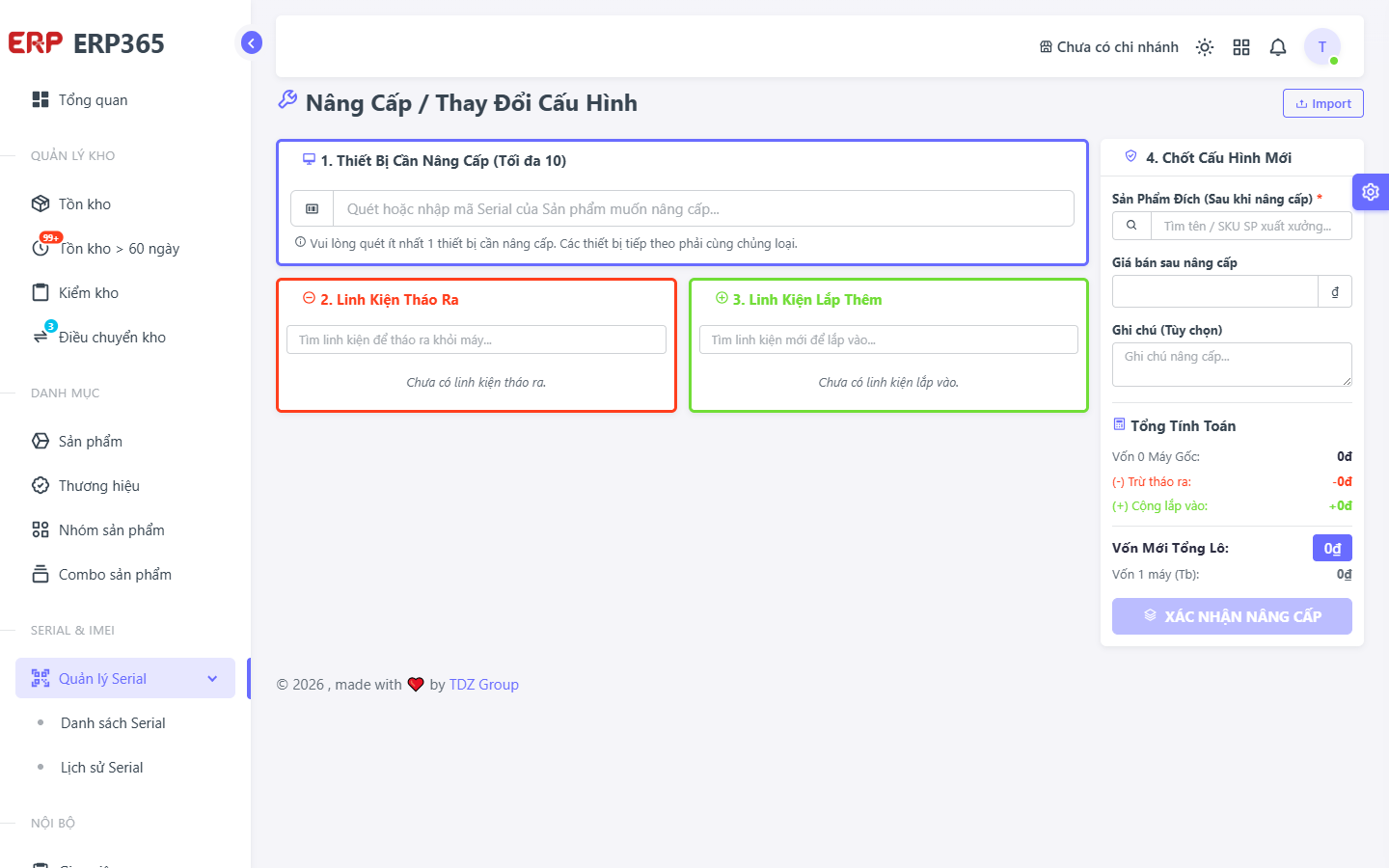Go to Tồn kho menu item
The image size is (1389, 868).
[125, 203]
